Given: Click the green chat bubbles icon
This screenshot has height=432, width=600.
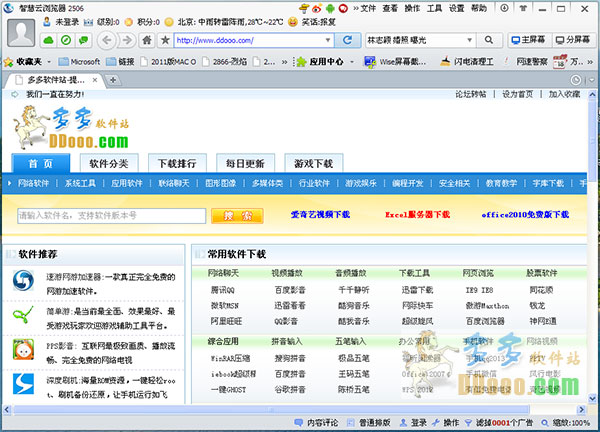Looking at the screenshot, I should (83, 40).
